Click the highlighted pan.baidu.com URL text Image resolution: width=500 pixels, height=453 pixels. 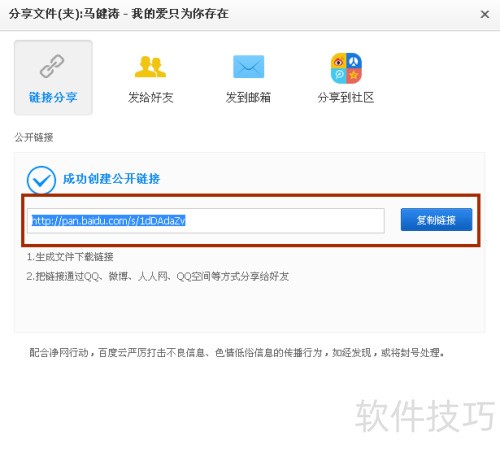[108, 221]
